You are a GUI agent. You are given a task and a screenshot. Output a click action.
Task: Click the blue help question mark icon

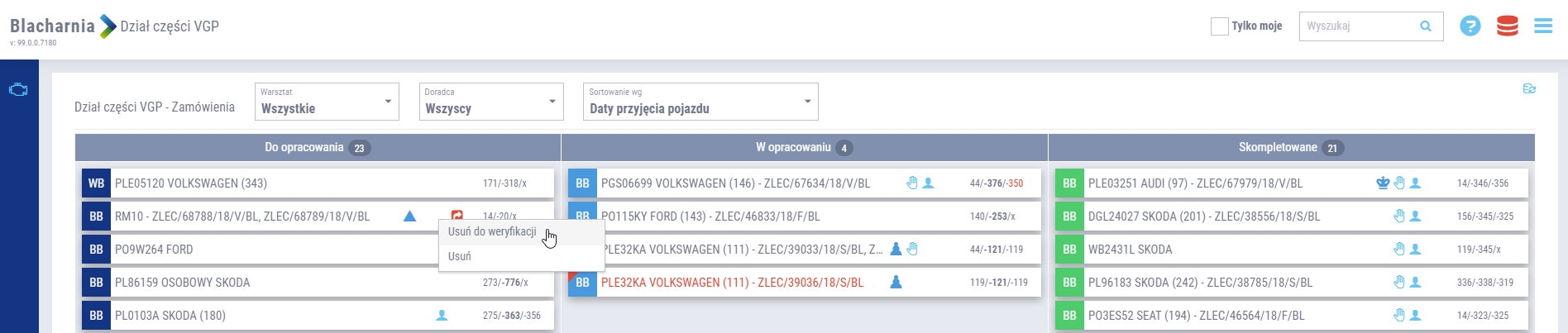pos(1470,26)
